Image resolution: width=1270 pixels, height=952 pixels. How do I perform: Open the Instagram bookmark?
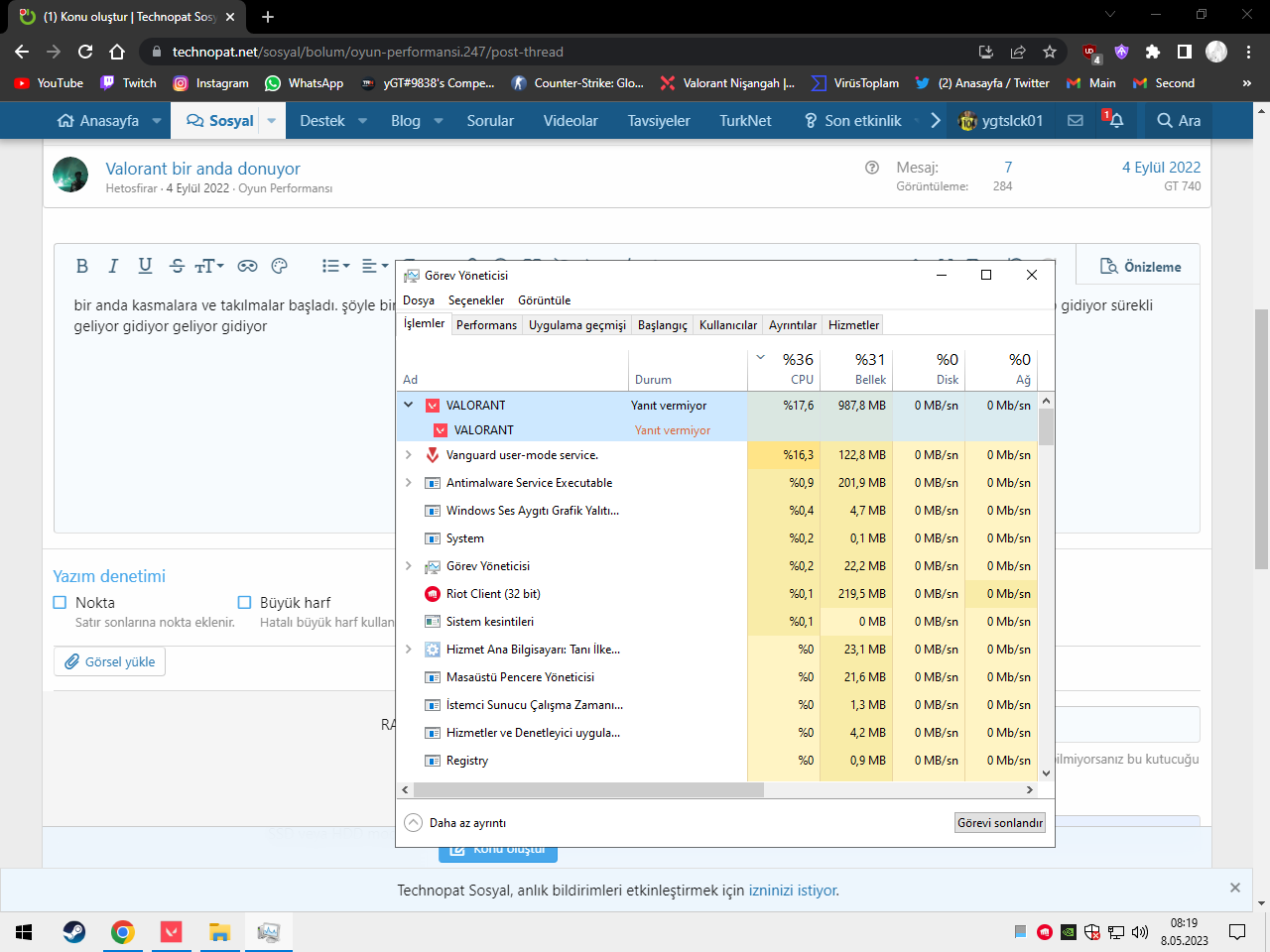211,83
